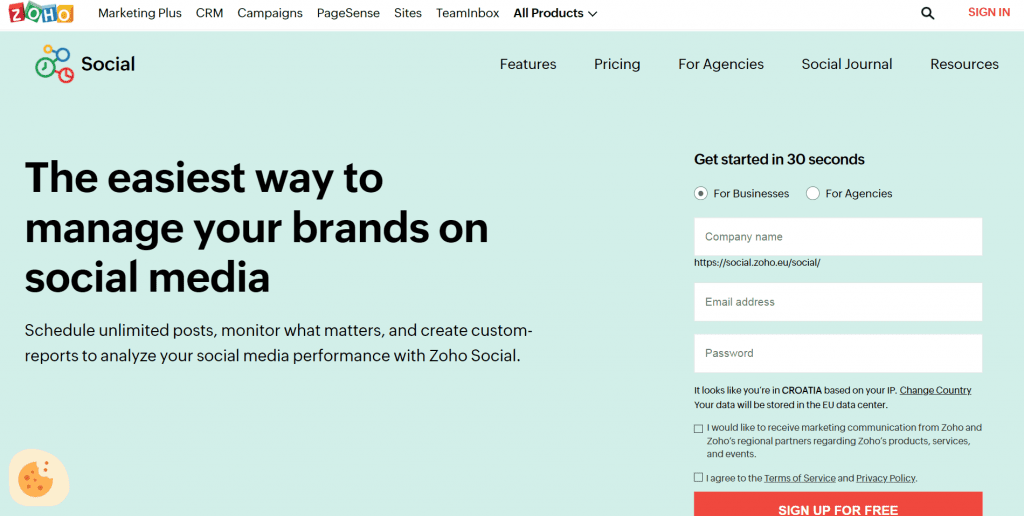Tick the Terms of Service agreement checkbox

tap(699, 478)
